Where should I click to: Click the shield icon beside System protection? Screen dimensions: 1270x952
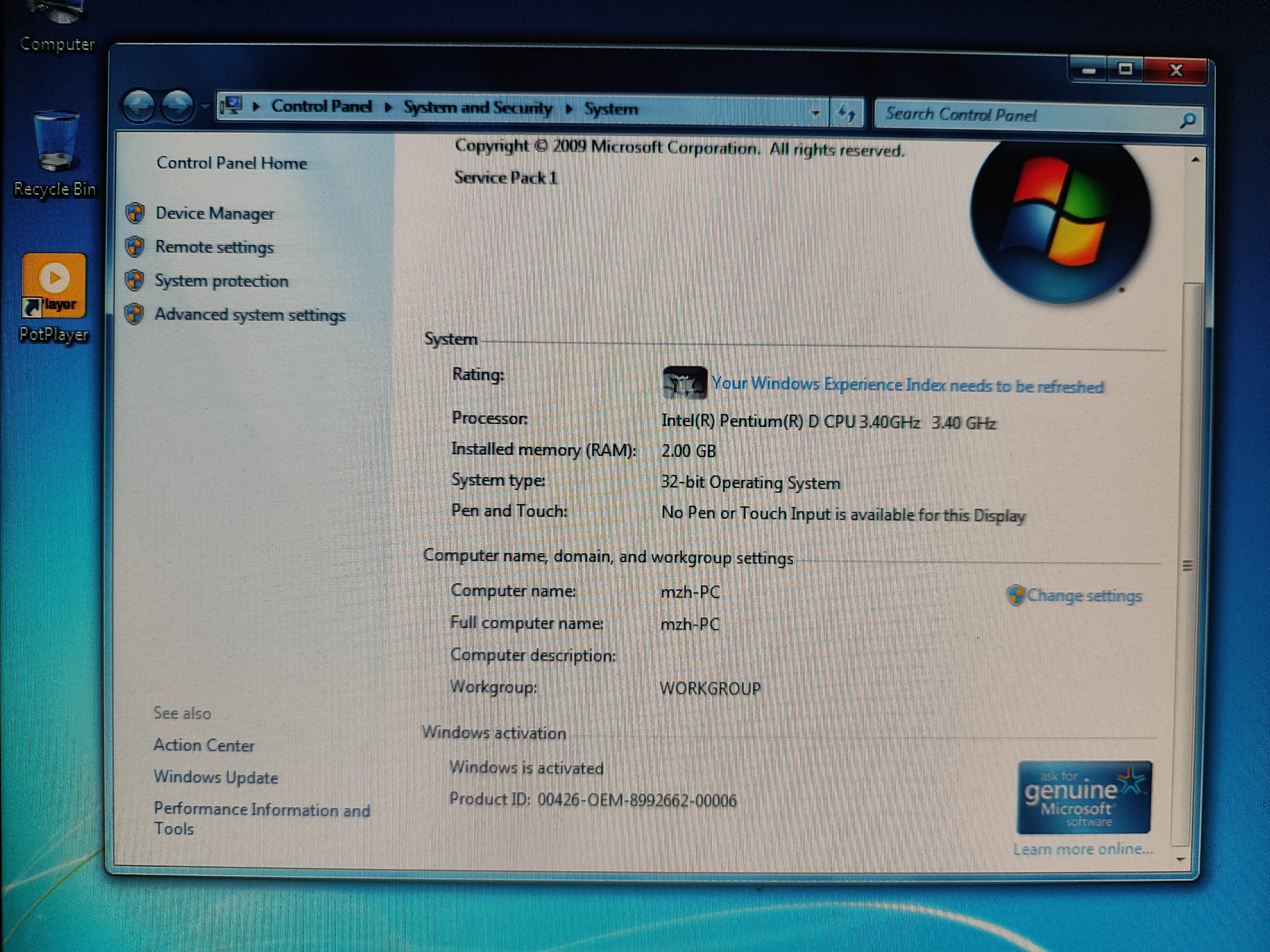[x=135, y=280]
